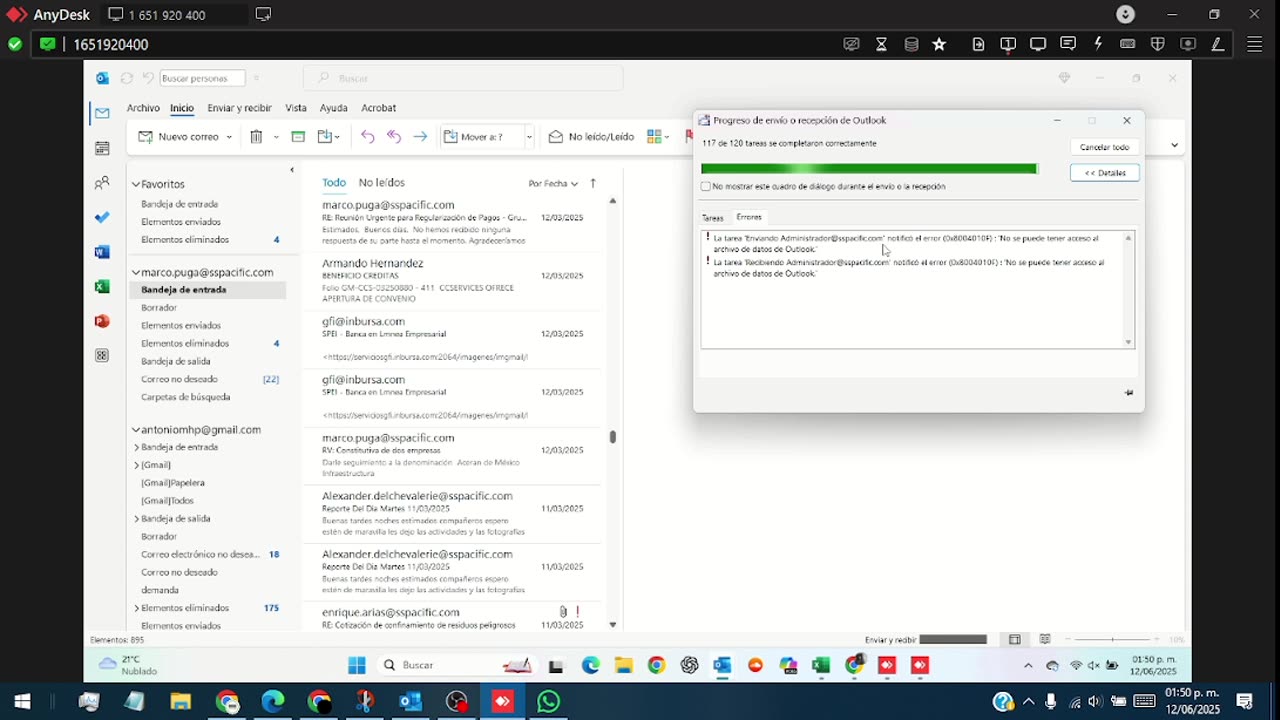Collapse the marco.puga@sspacific.com account
1280x720 pixels.
(136, 272)
